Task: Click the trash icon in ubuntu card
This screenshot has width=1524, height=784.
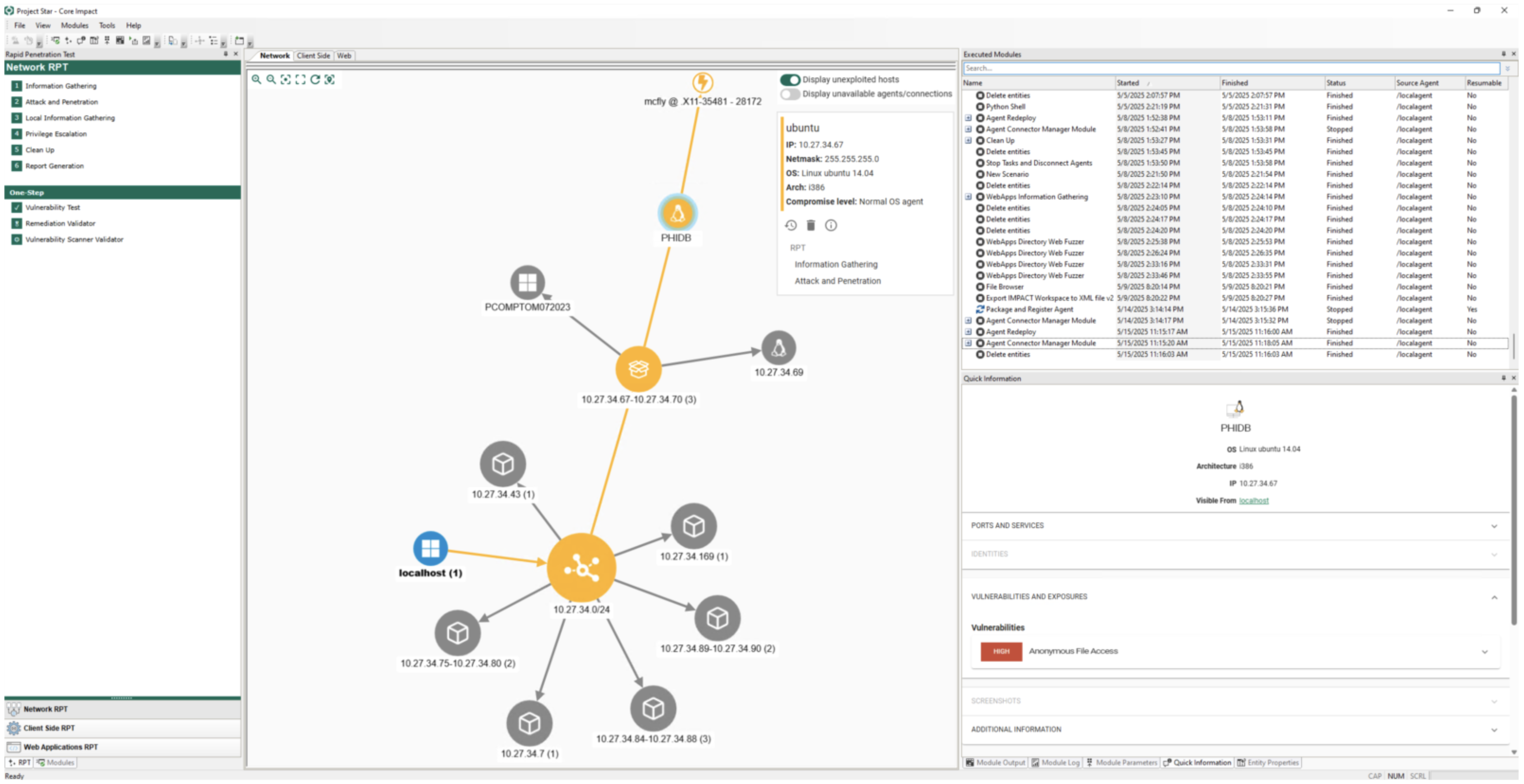Action: [811, 225]
